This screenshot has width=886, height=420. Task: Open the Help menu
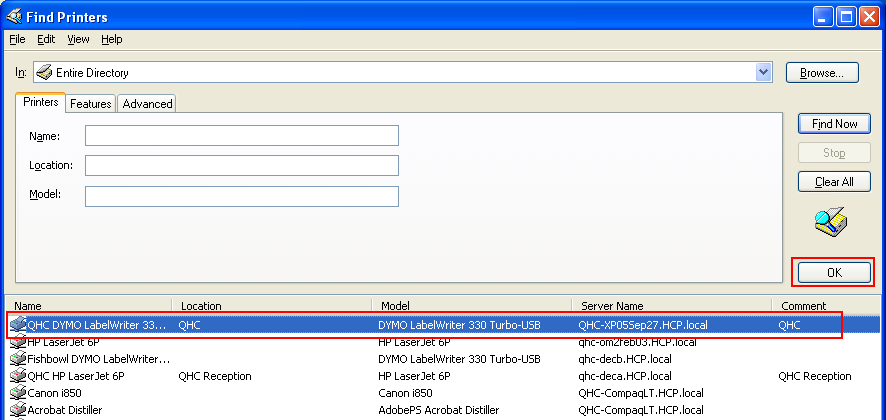112,39
